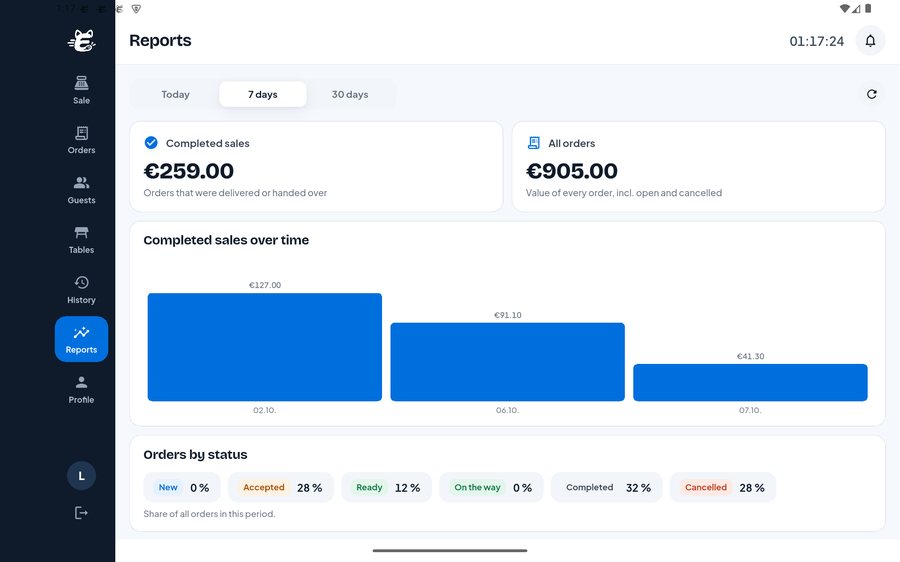Image resolution: width=900 pixels, height=562 pixels.
Task: Select the 7 days tab
Action: (x=262, y=94)
